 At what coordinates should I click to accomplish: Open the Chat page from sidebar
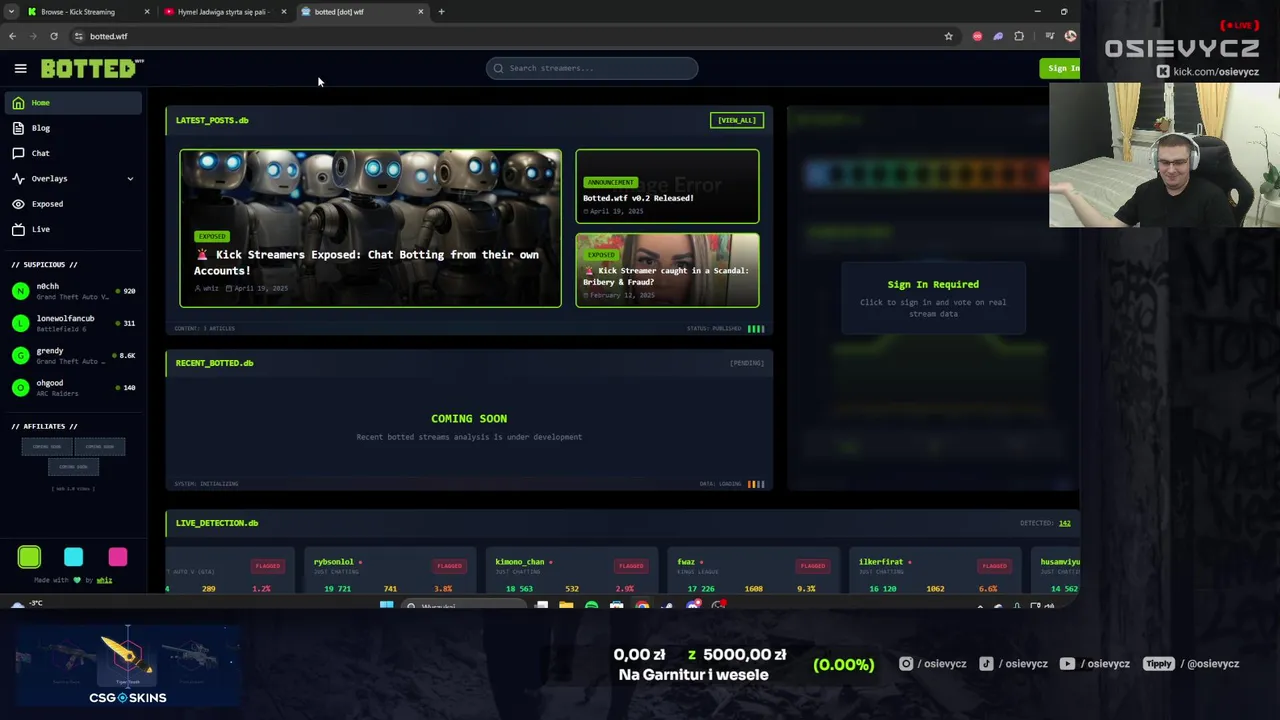72,153
